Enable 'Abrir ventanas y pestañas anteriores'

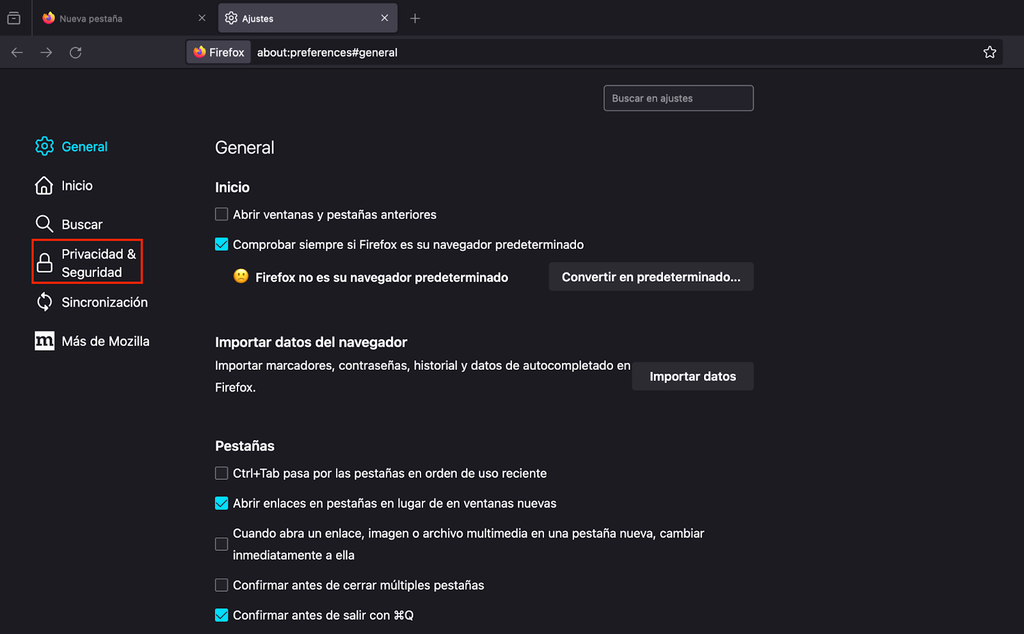coord(221,214)
